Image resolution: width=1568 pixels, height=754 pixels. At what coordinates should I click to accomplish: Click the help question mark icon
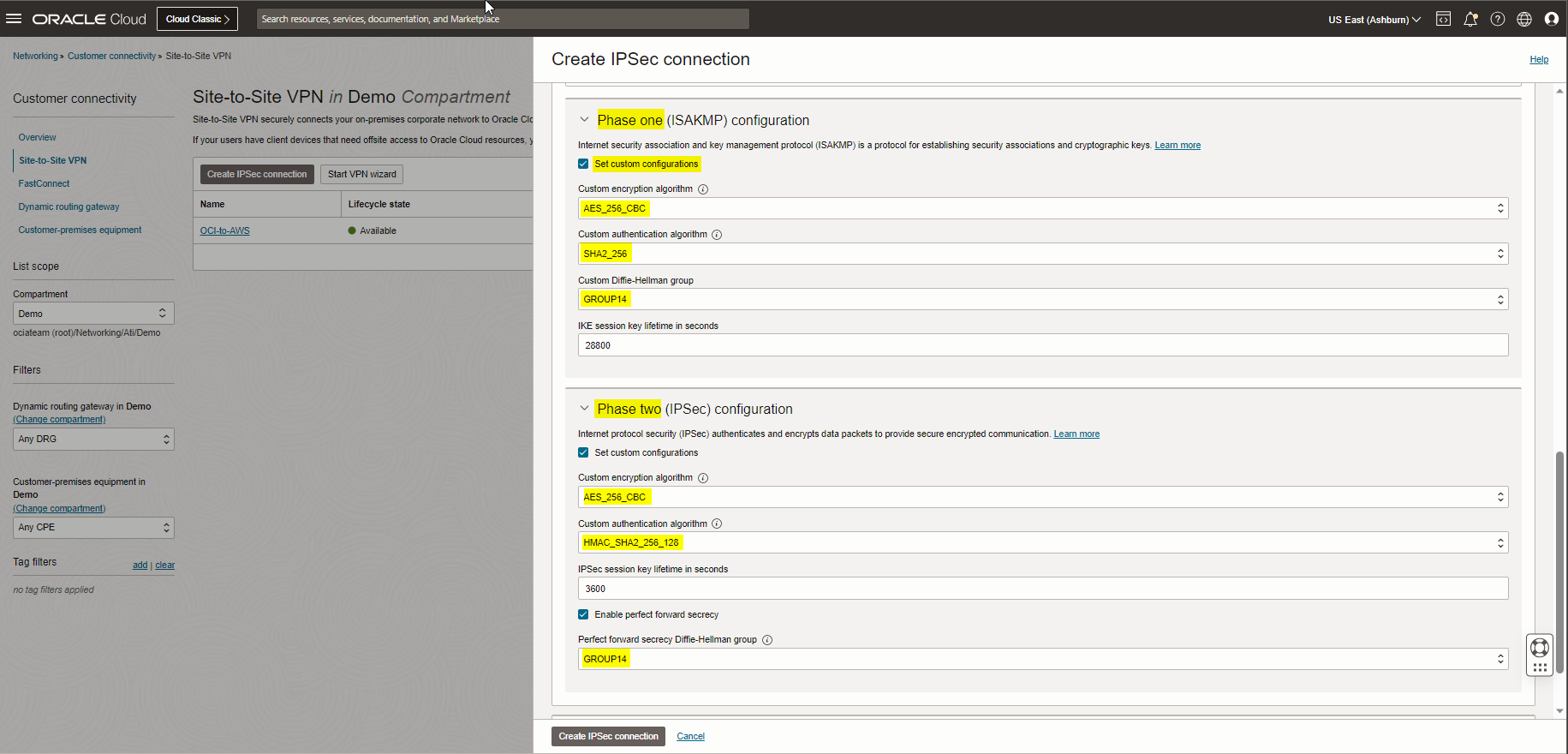(x=1497, y=19)
